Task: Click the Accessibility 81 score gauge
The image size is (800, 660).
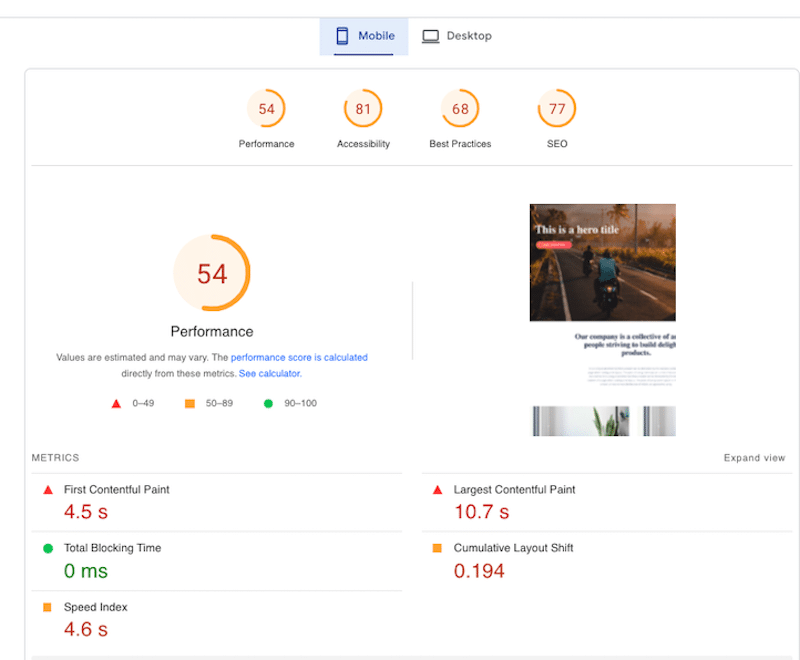Action: pyautogui.click(x=362, y=109)
